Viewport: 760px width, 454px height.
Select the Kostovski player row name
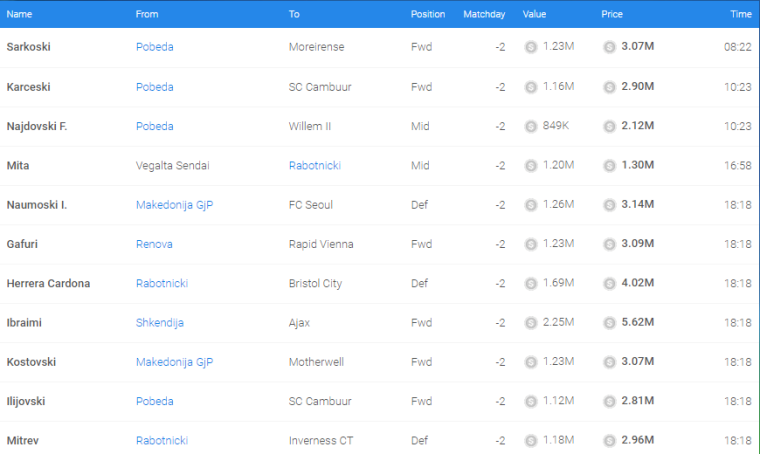click(31, 362)
